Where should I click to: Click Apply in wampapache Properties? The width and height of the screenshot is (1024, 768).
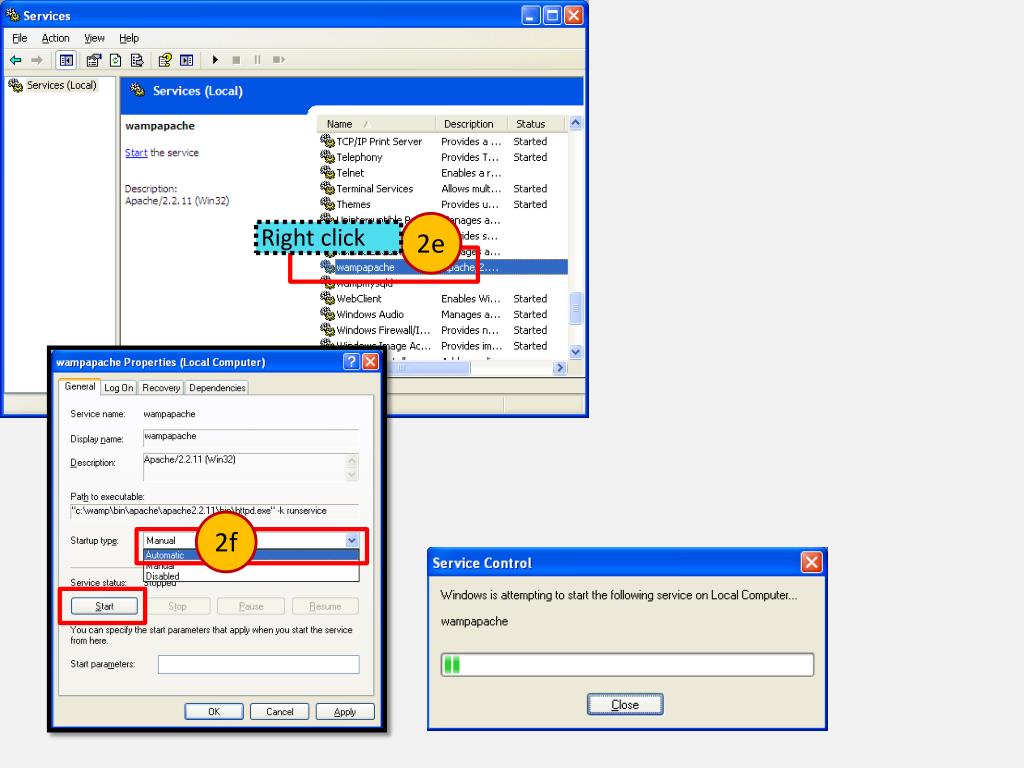(345, 711)
